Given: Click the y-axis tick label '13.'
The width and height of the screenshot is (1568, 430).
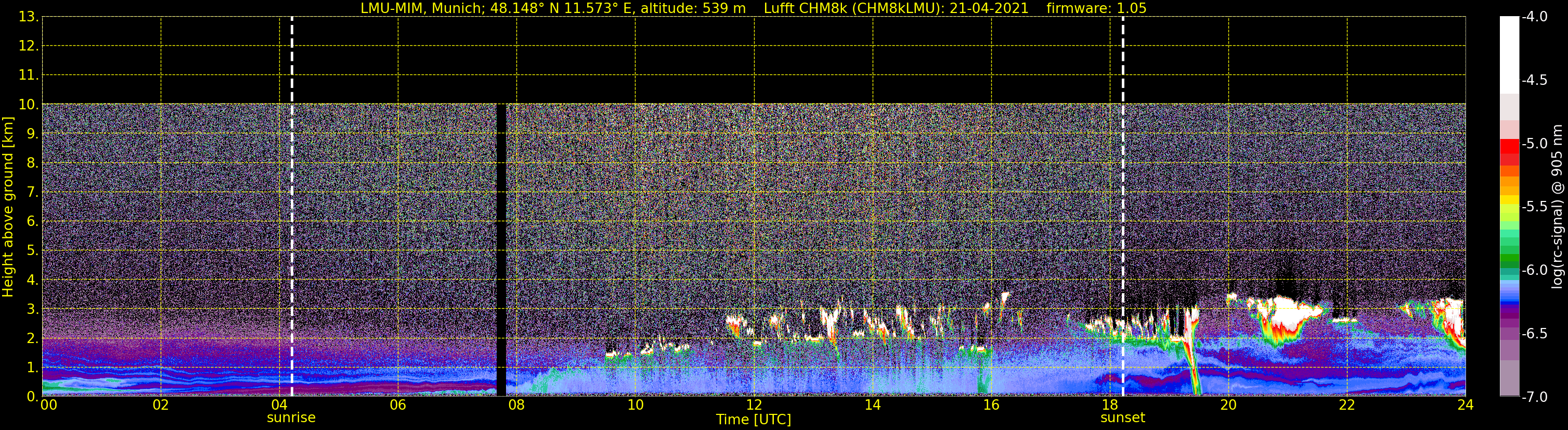Looking at the screenshot, I should (29, 17).
